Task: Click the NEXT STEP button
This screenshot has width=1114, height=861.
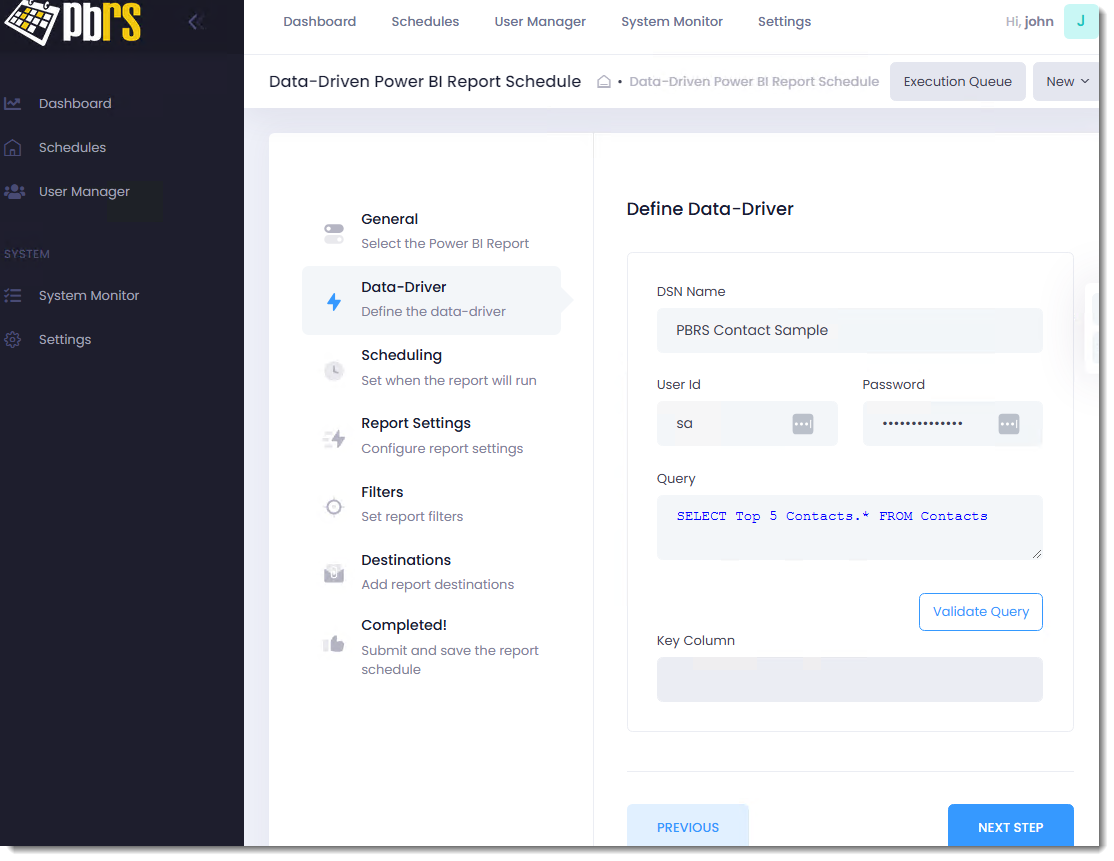Action: tap(1010, 825)
